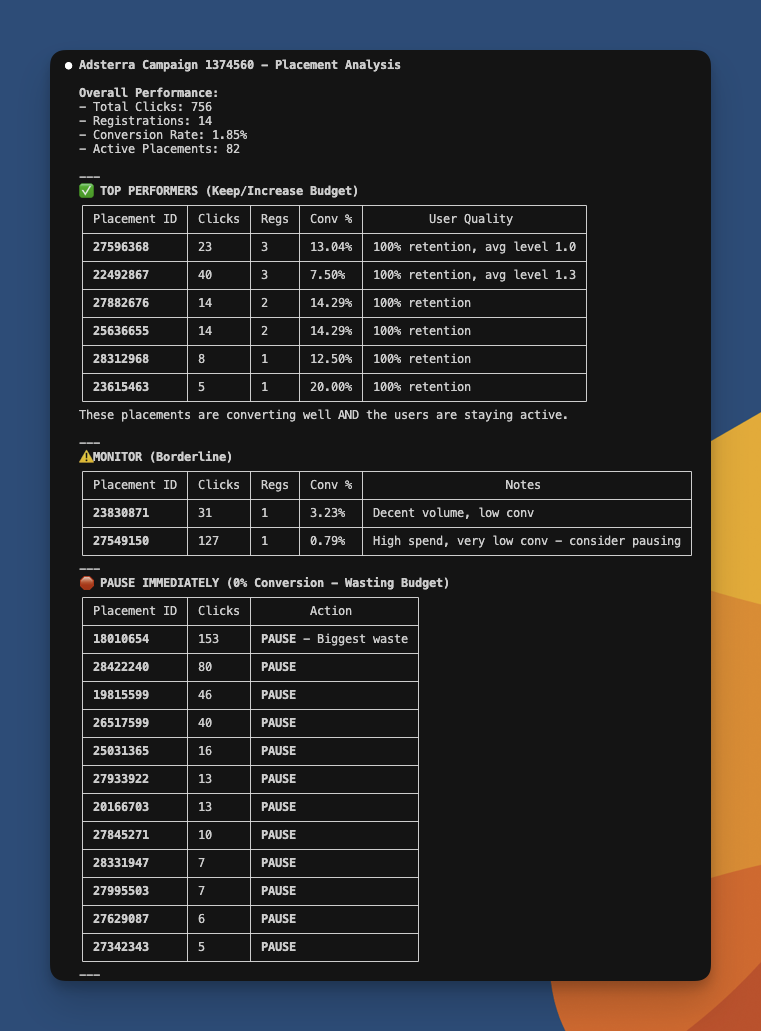The width and height of the screenshot is (761, 1031).
Task: Click the green checkmark icon beside TOP PERFORMERS
Action: (x=86, y=191)
